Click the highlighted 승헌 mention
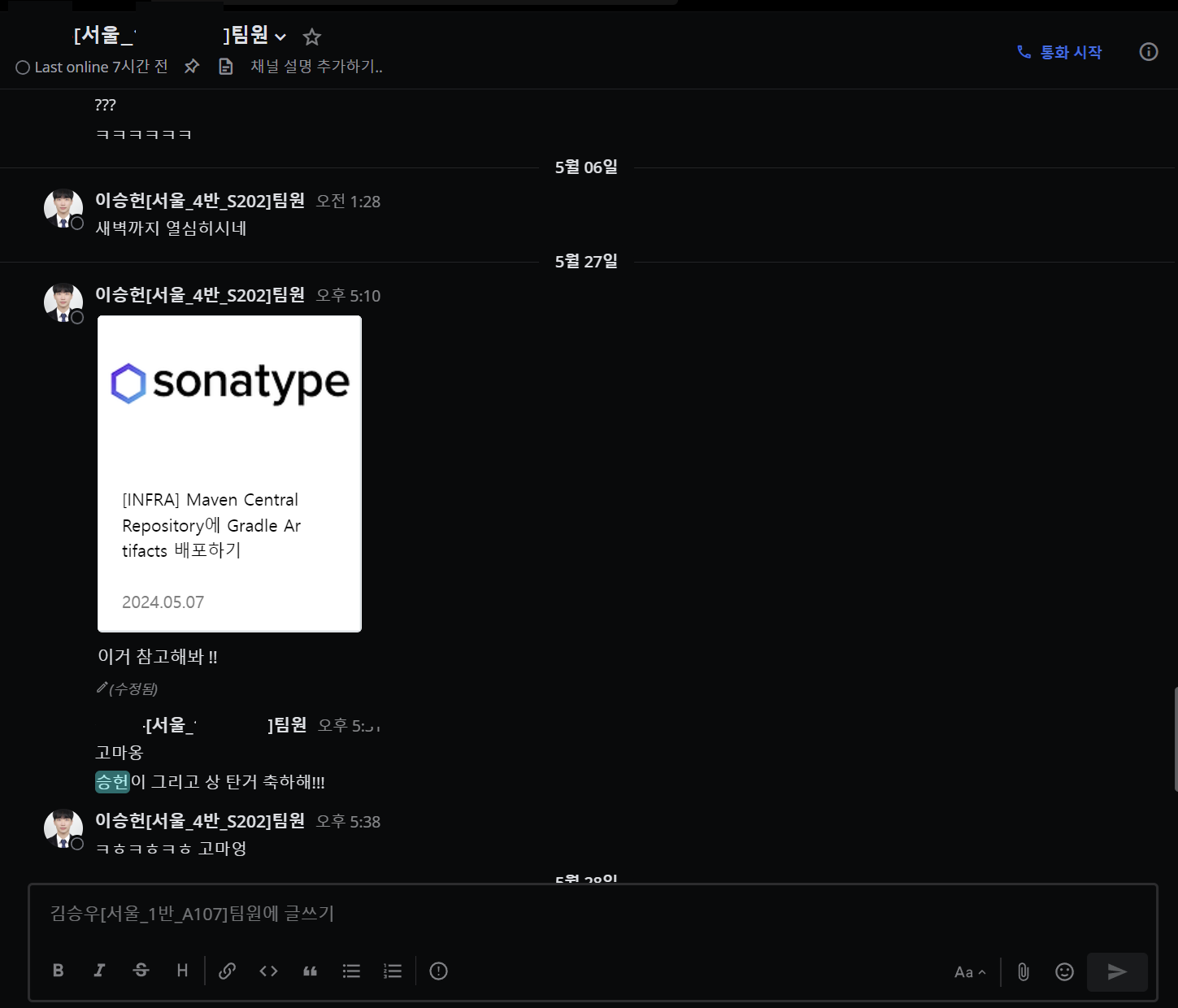The height and width of the screenshot is (1008, 1178). 112,782
